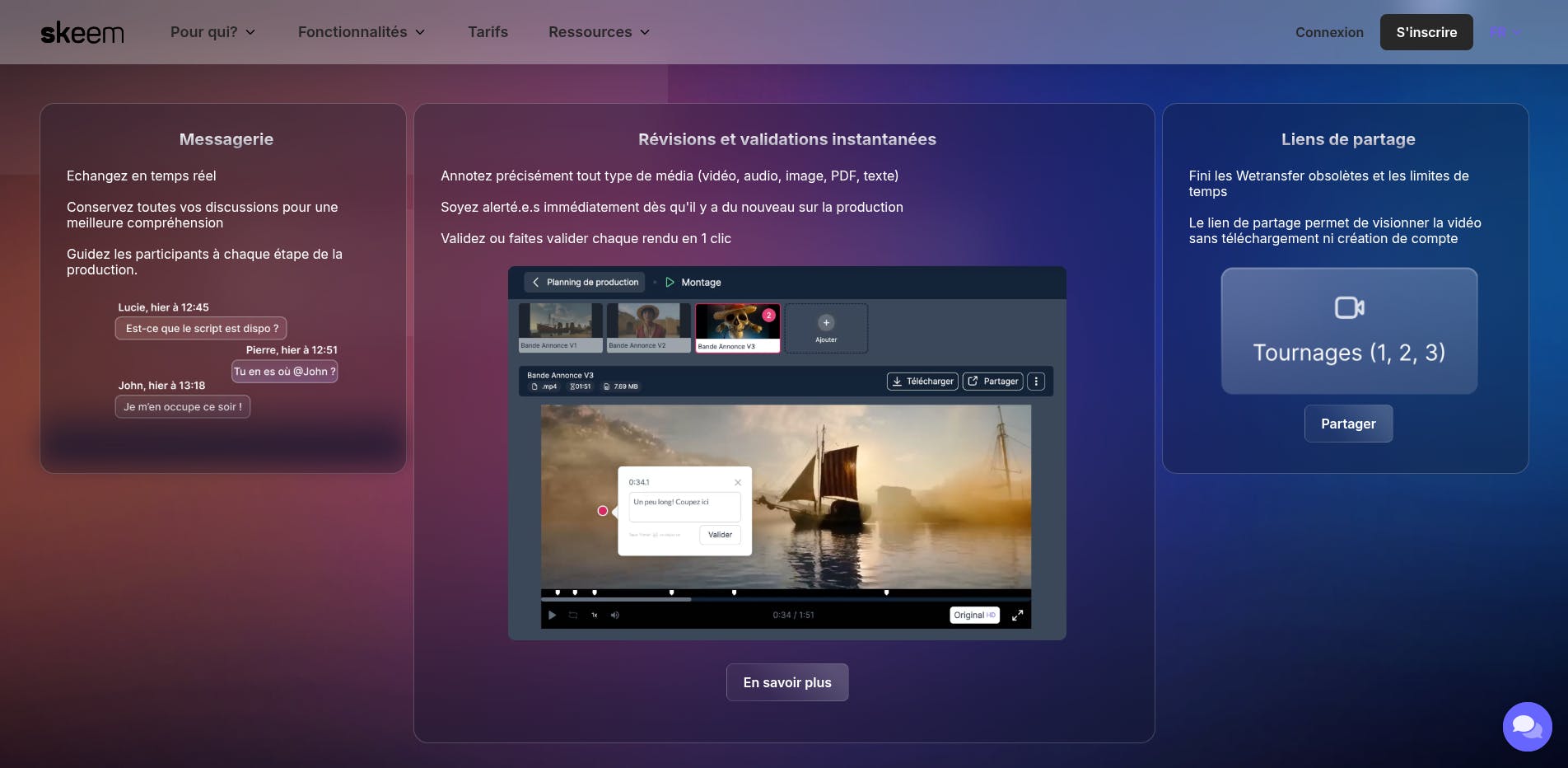Click the 'Tu en es où @John ?' message
1568x768 pixels.
point(284,372)
